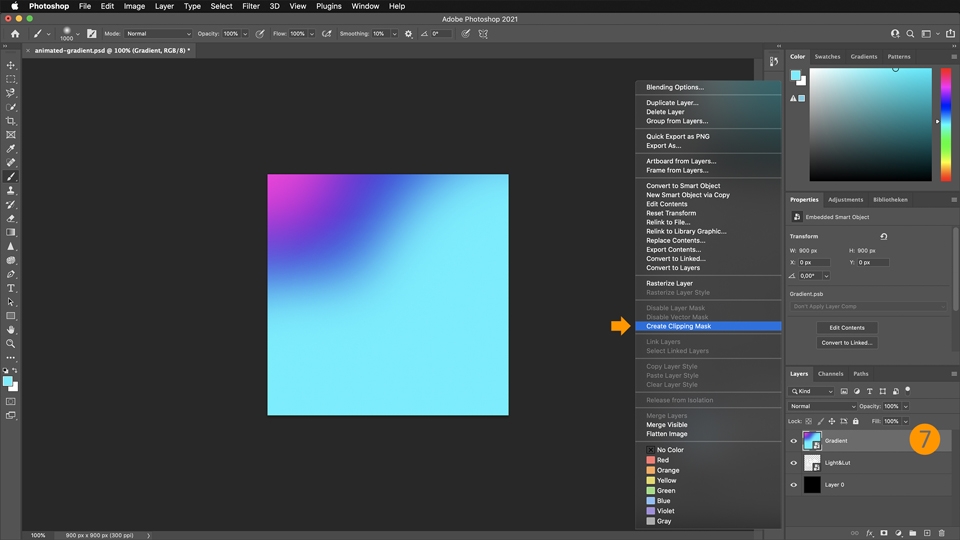Select the Crop tool

pyautogui.click(x=11, y=121)
